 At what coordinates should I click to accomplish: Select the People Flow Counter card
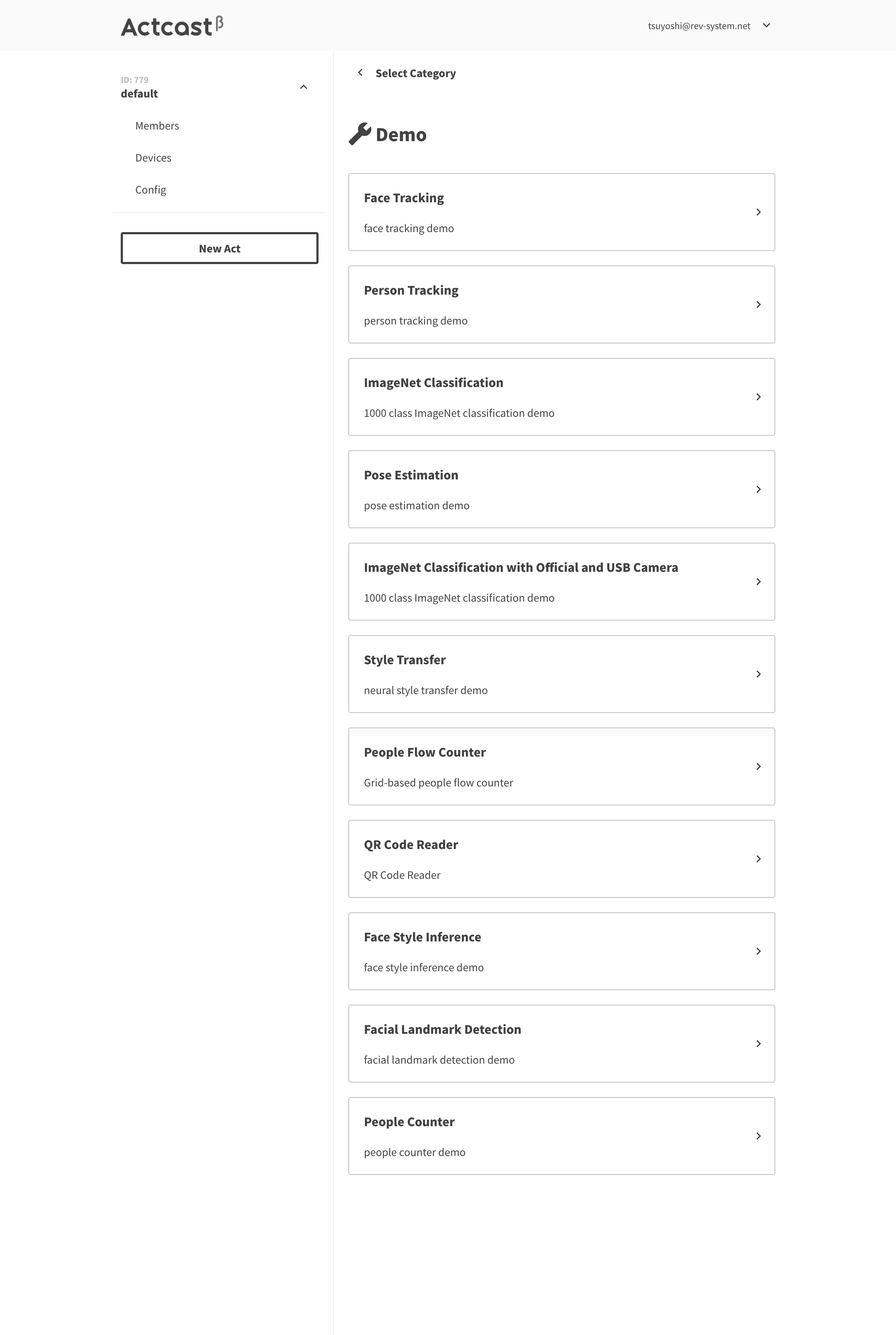[562, 766]
